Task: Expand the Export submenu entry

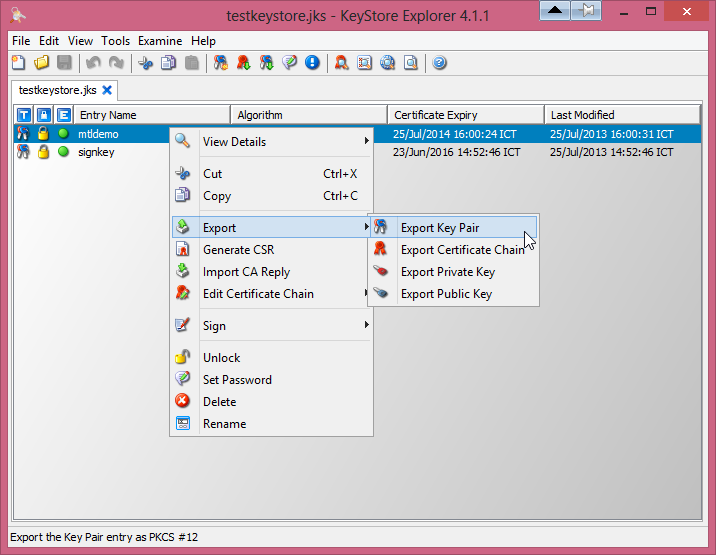Action: click(x=272, y=227)
